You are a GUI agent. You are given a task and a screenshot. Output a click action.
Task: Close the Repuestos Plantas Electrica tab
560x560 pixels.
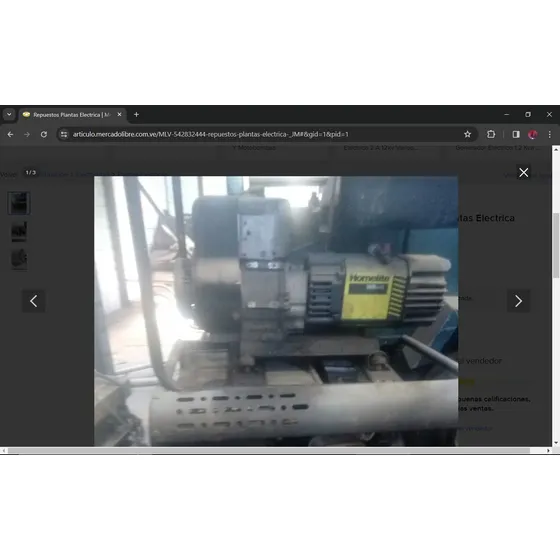pyautogui.click(x=119, y=114)
